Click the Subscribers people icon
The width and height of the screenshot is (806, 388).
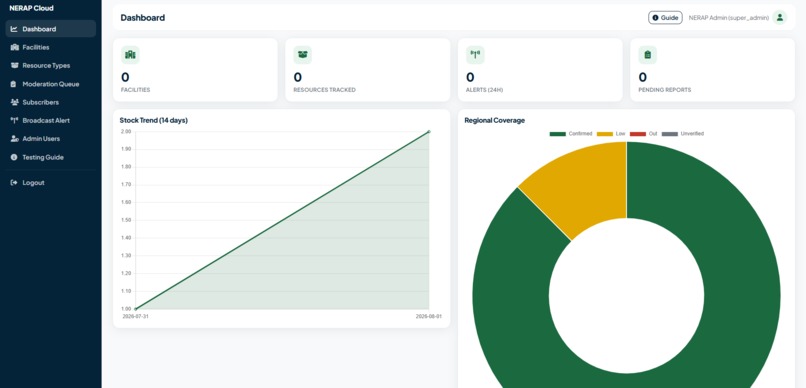tap(14, 102)
